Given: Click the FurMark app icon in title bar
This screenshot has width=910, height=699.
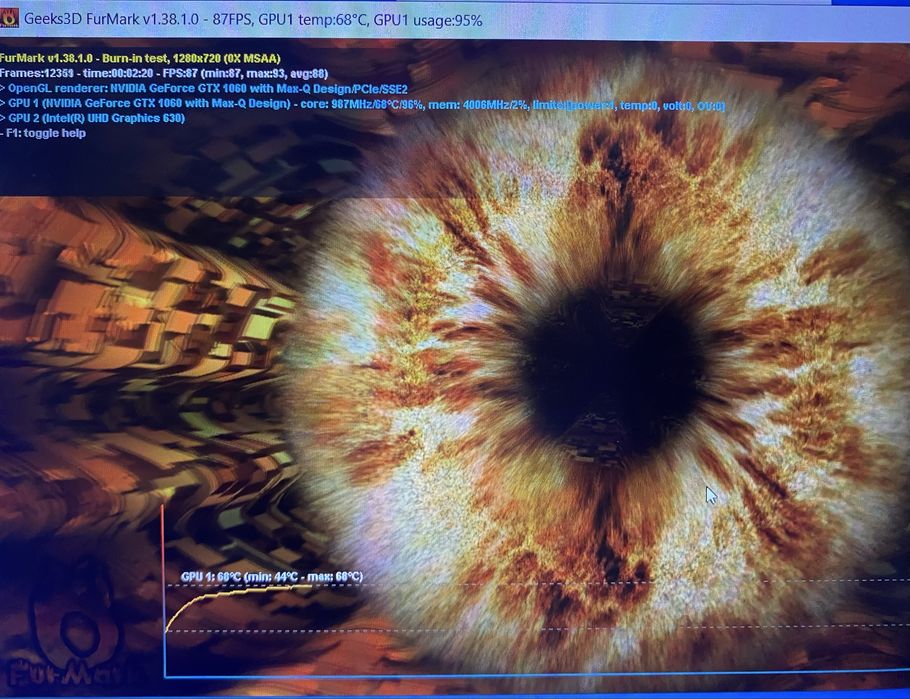Looking at the screenshot, I should [9, 18].
